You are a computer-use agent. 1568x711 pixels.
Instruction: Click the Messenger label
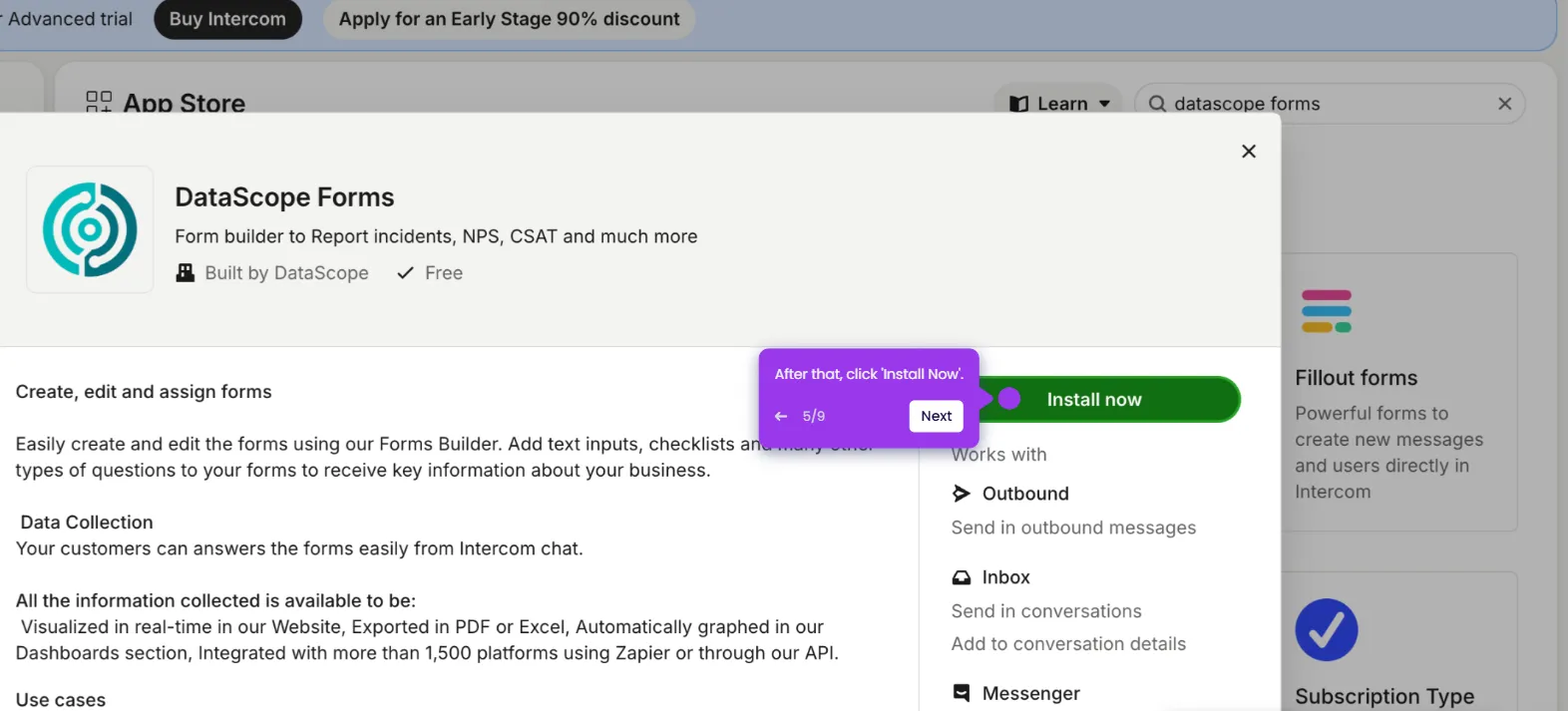tap(1030, 693)
